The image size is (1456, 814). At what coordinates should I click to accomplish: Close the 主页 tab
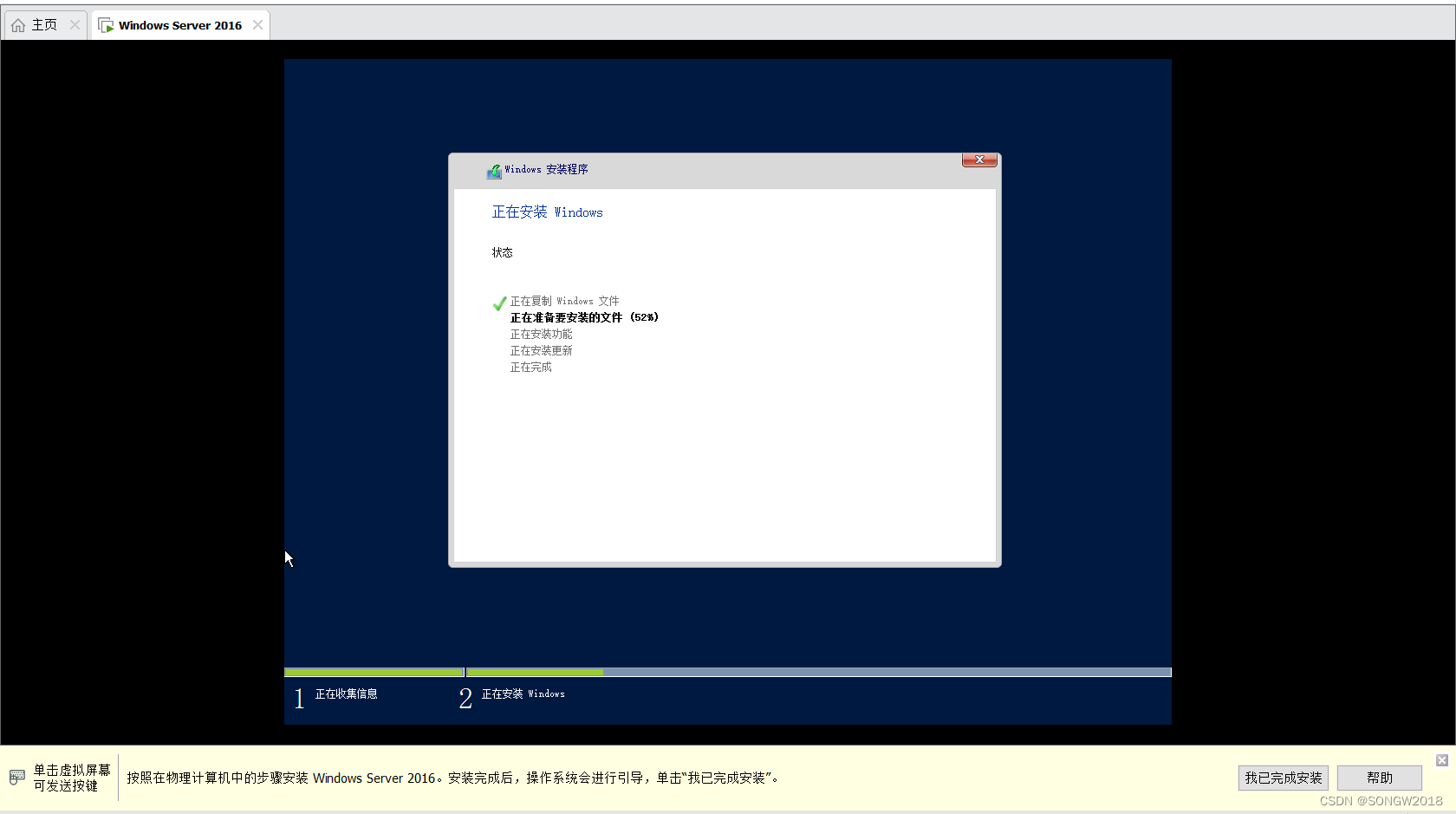75,25
